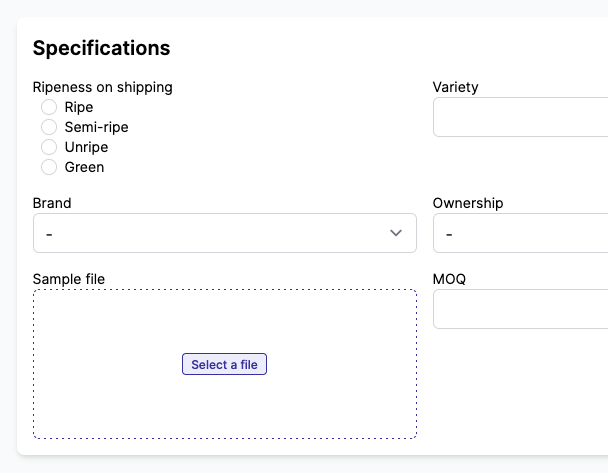The width and height of the screenshot is (608, 473).
Task: Click the "Ownership" field label
Action: [468, 203]
